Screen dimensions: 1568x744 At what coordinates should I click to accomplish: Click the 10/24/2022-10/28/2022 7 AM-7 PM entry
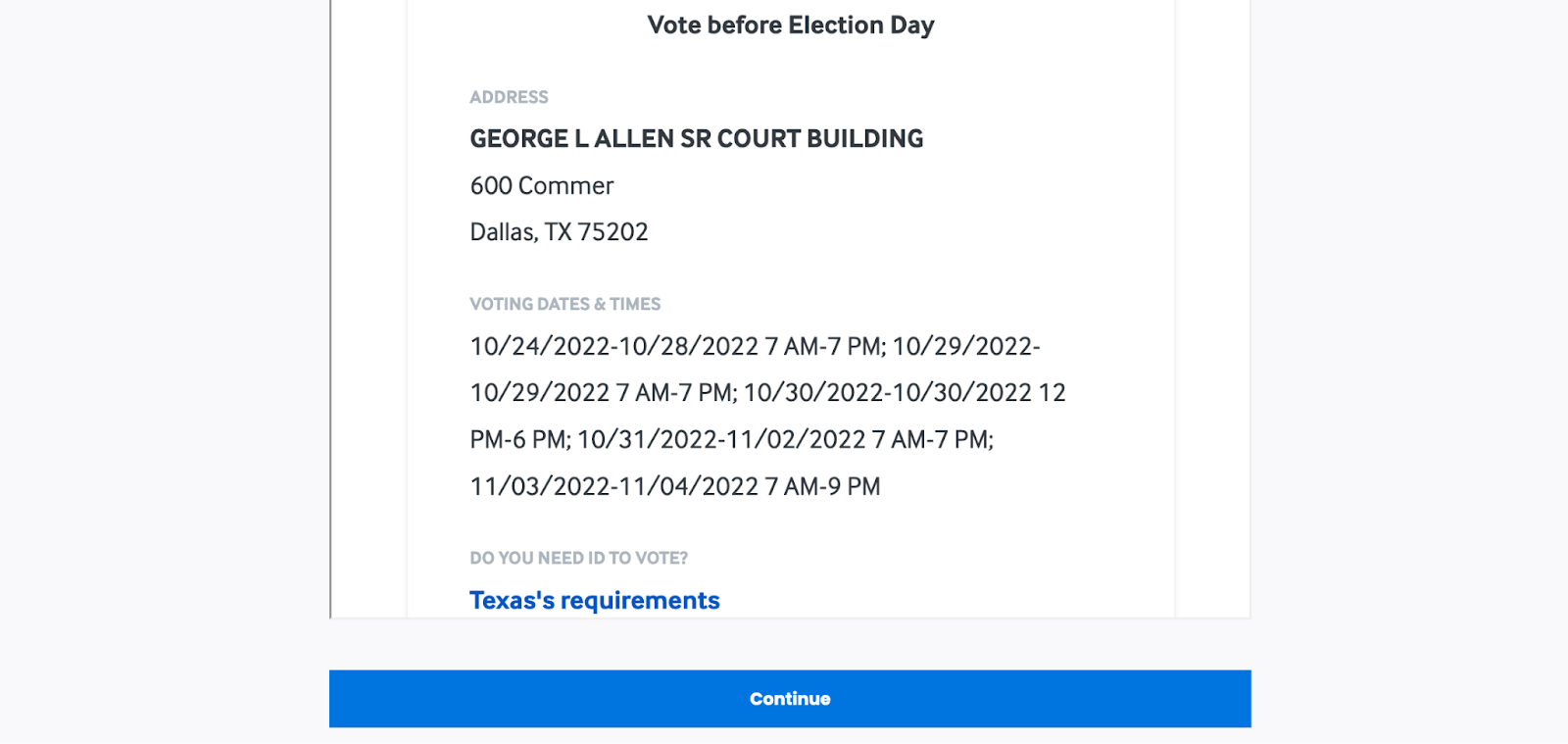676,347
